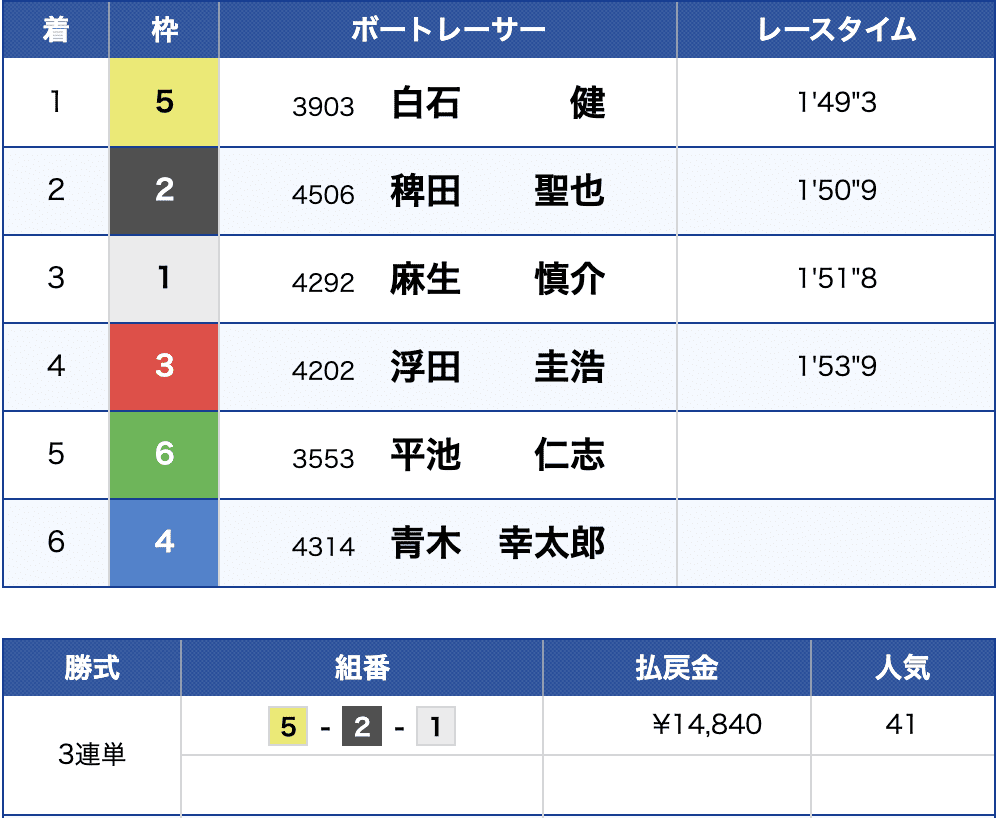This screenshot has width=1000, height=818.
Task: Click the ボートレーサー column header
Action: click(x=448, y=29)
